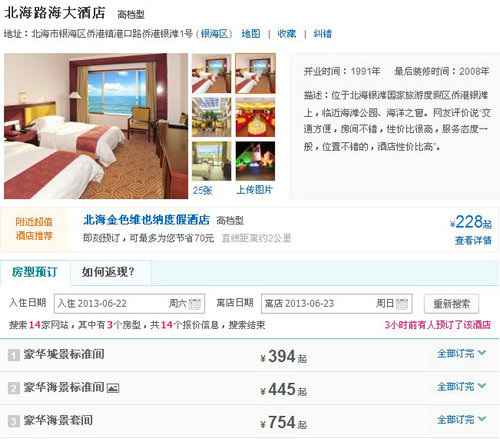Open the 25张 photos link
The width and height of the screenshot is (500, 439).
tap(202, 190)
